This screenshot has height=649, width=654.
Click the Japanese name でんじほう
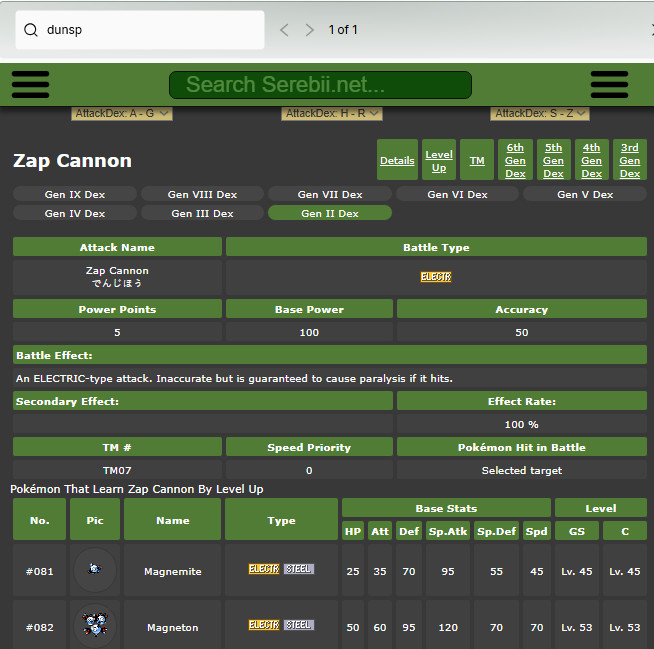tap(117, 283)
